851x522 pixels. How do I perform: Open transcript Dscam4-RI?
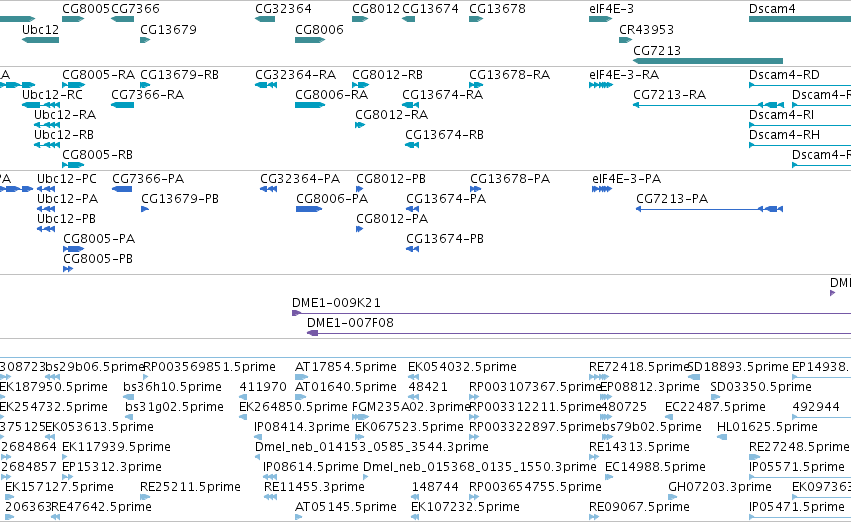tap(800, 125)
